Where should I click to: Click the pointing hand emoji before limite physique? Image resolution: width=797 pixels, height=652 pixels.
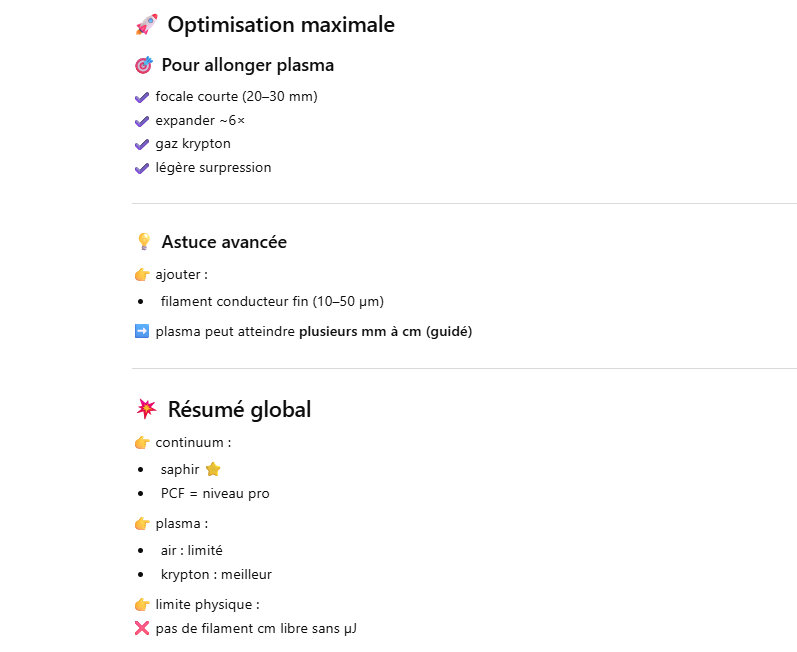click(141, 604)
